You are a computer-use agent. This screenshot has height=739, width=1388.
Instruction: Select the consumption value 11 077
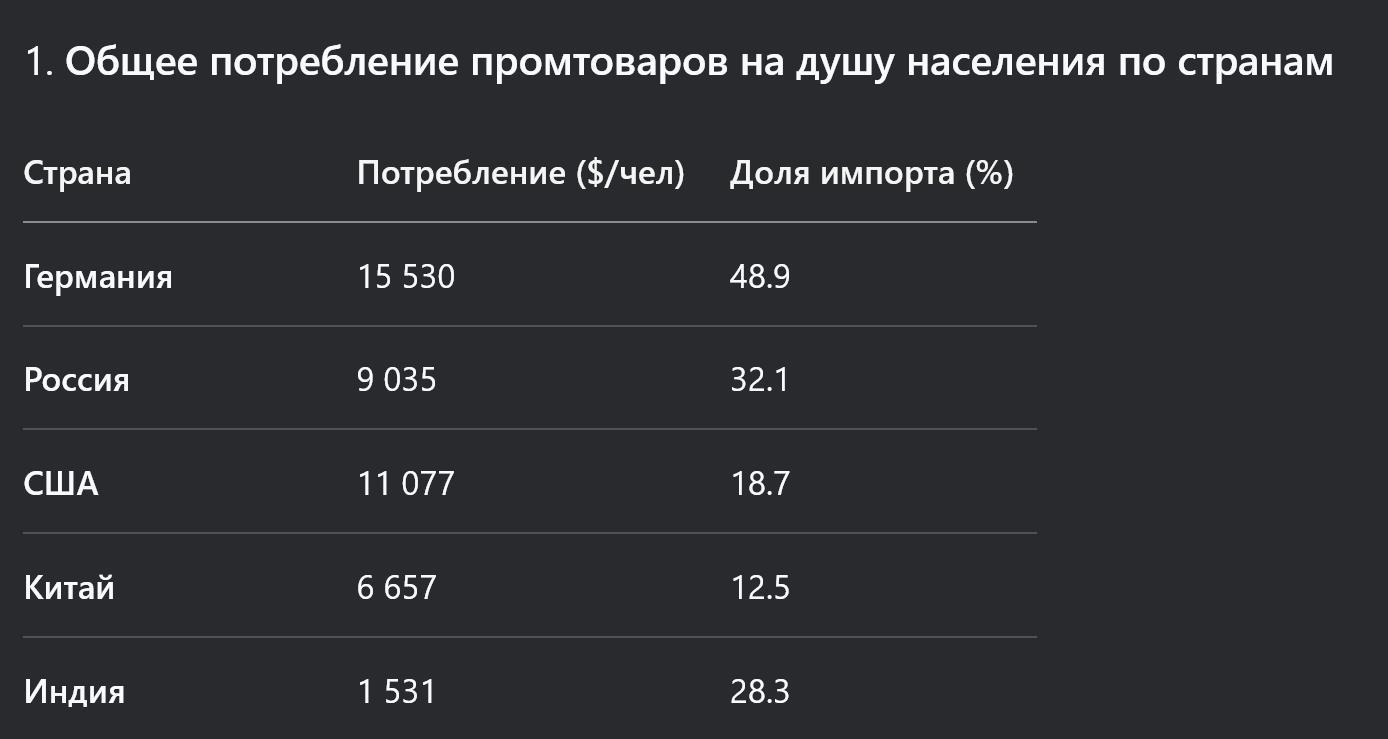[406, 484]
